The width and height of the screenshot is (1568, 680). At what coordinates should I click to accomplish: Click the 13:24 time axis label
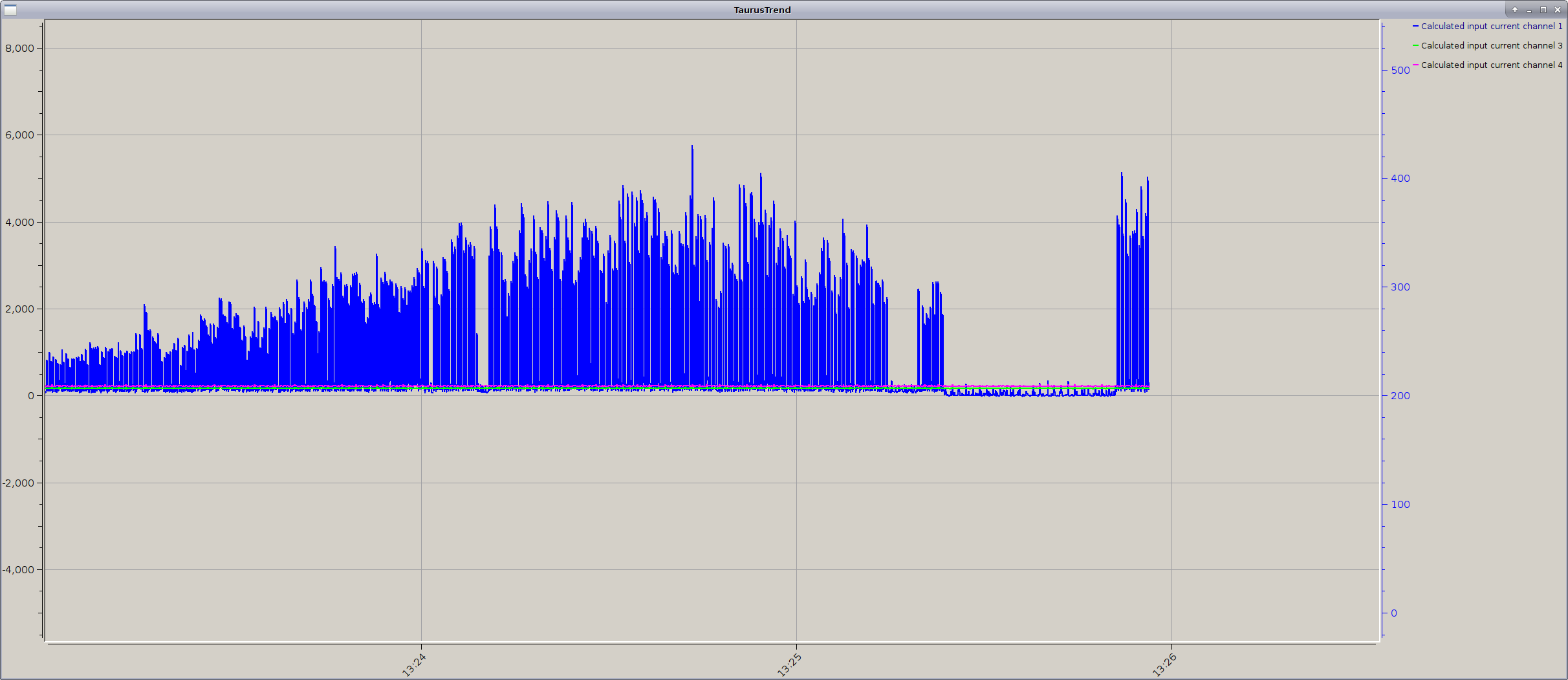(x=414, y=664)
